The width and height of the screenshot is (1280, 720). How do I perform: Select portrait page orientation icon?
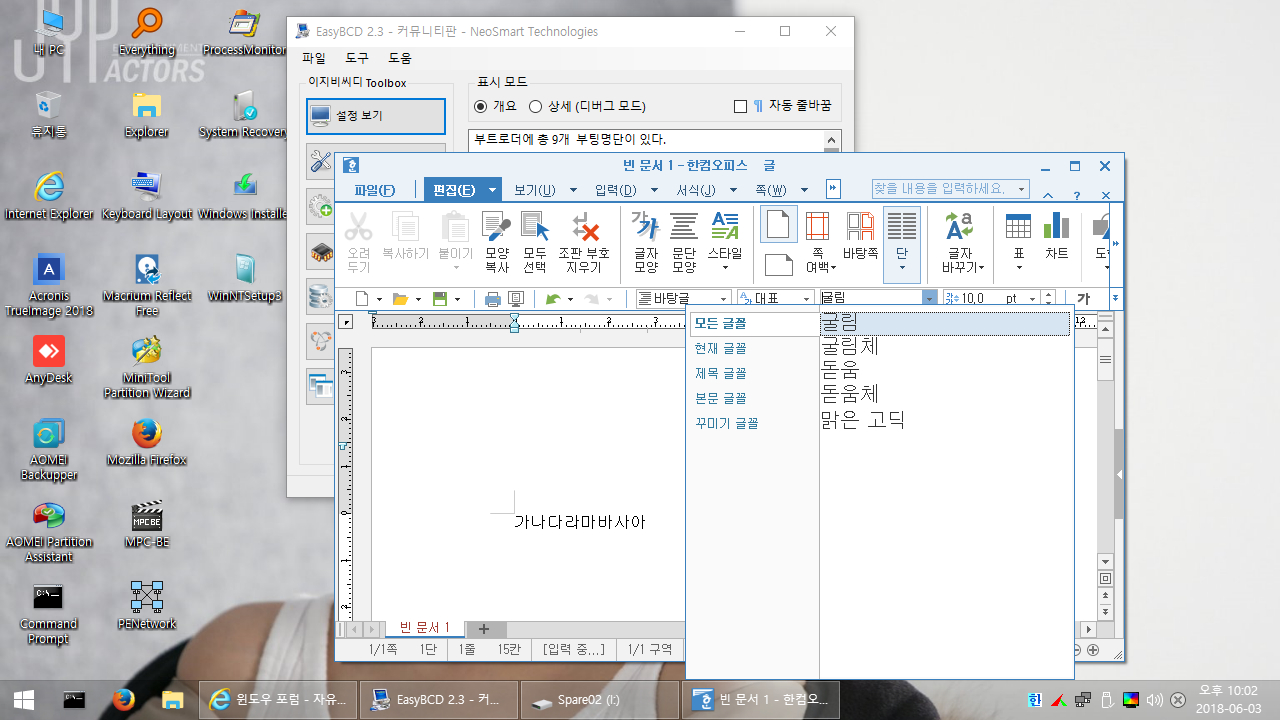778,225
